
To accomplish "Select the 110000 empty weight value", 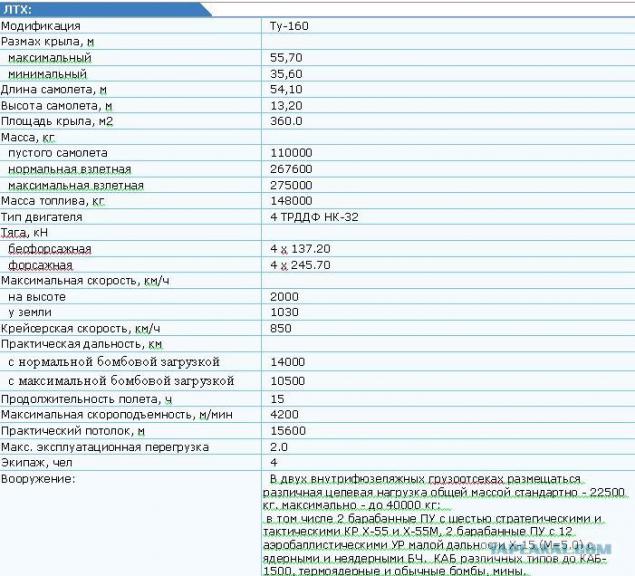I will click(291, 153).
